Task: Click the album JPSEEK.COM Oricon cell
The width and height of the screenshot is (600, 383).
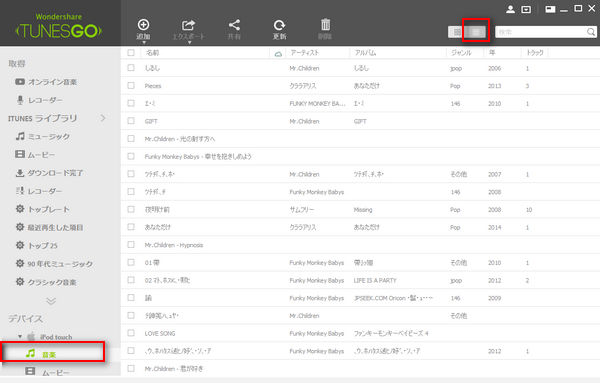Action: 393,298
